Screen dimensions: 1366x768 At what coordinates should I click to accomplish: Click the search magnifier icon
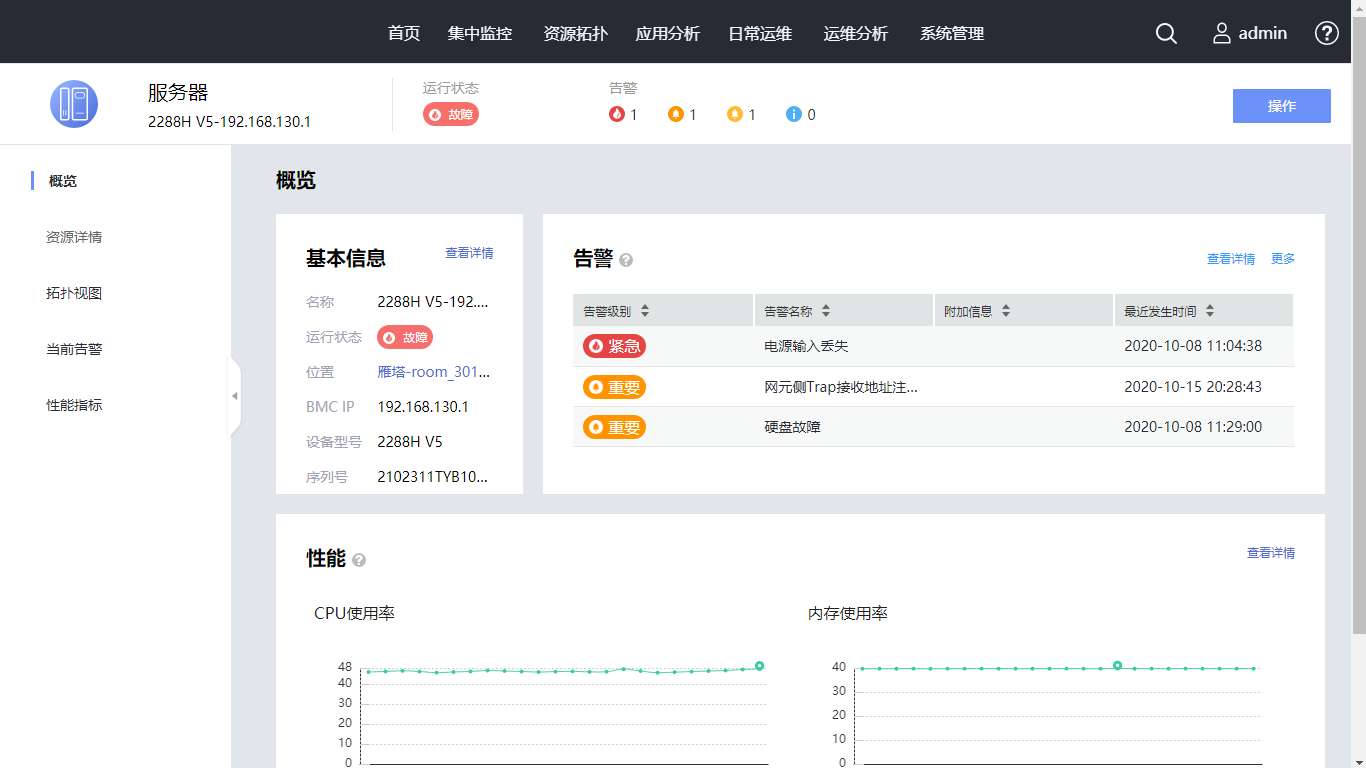pyautogui.click(x=1166, y=33)
